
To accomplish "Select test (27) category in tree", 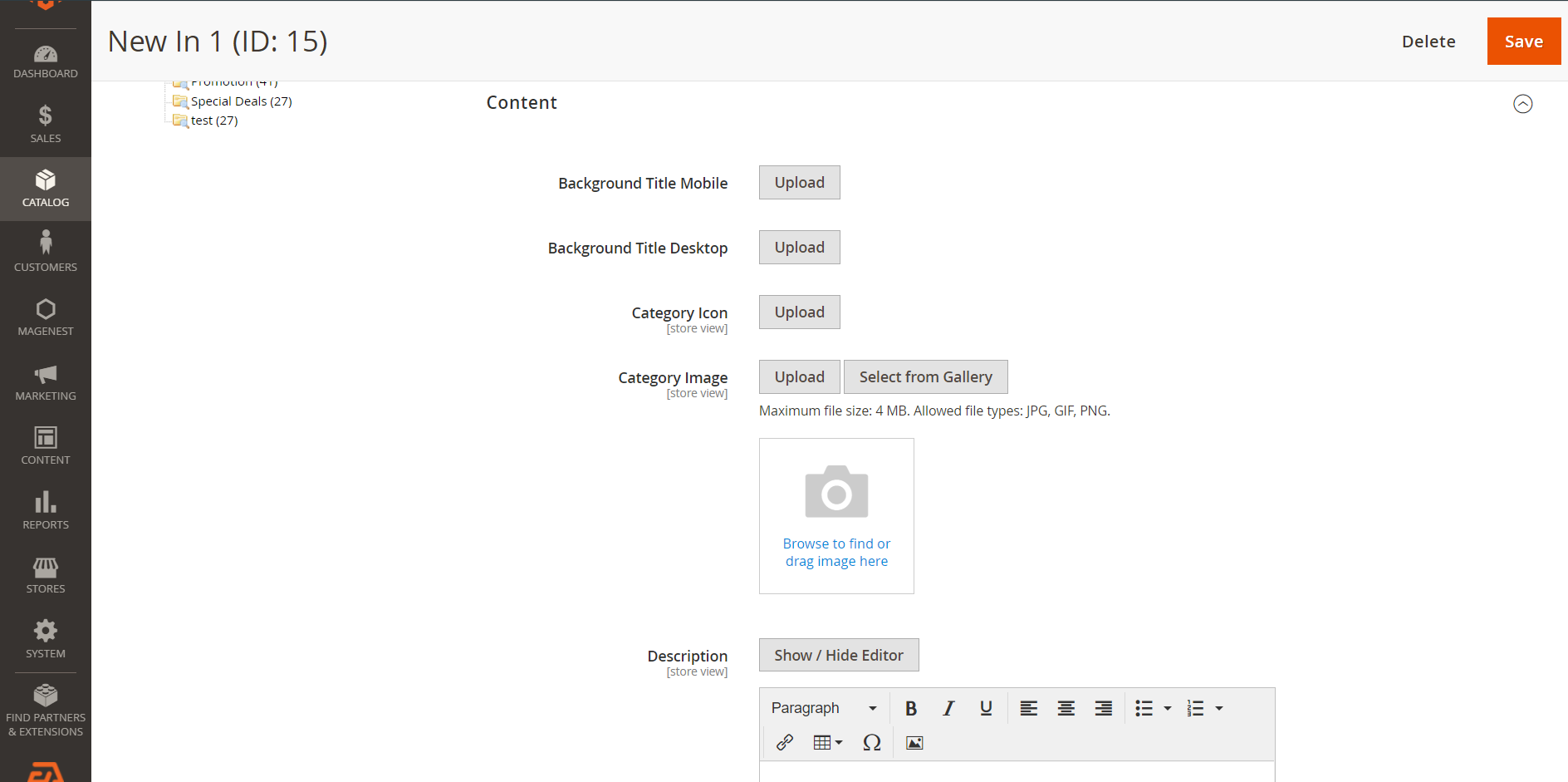I will [214, 120].
